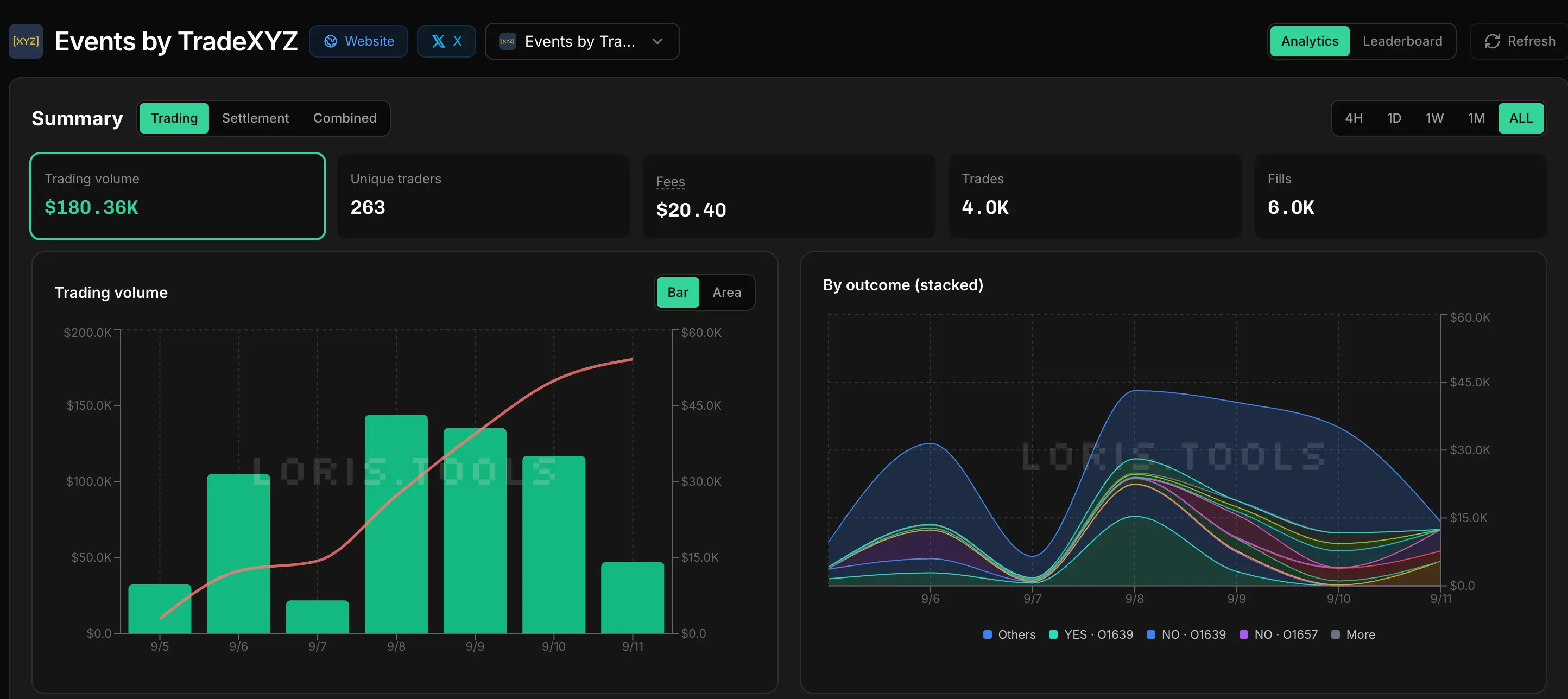Click the 263 unique traders value
The width and height of the screenshot is (1568, 699).
(x=368, y=207)
